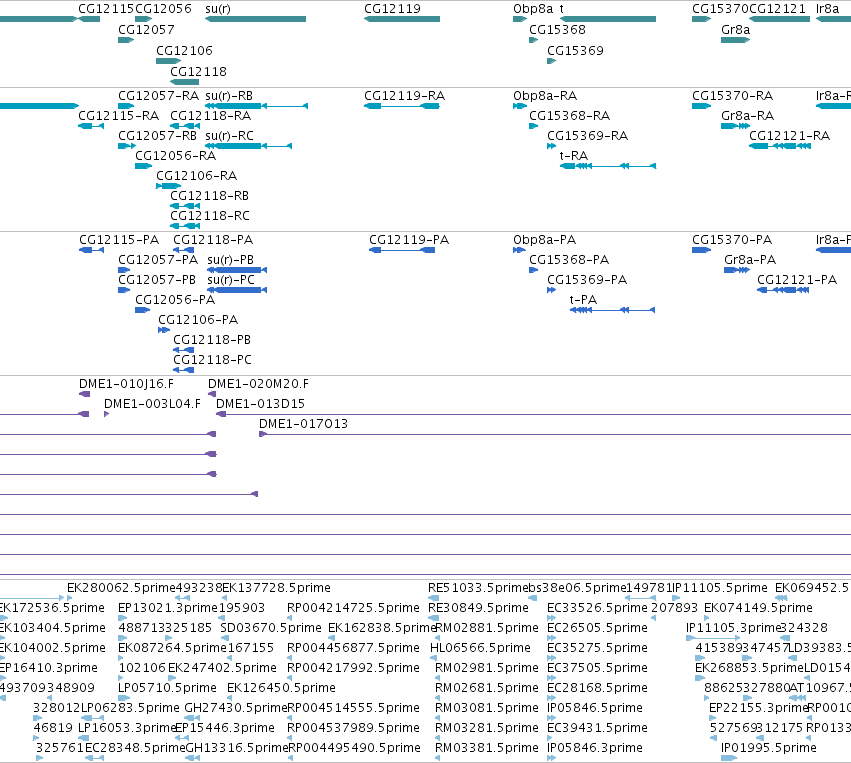Select the CG12106-PA protein label

(198, 320)
